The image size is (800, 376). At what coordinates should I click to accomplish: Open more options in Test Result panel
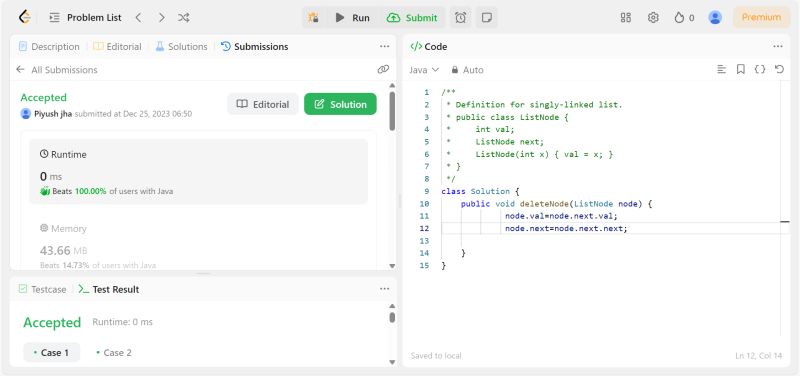384,289
